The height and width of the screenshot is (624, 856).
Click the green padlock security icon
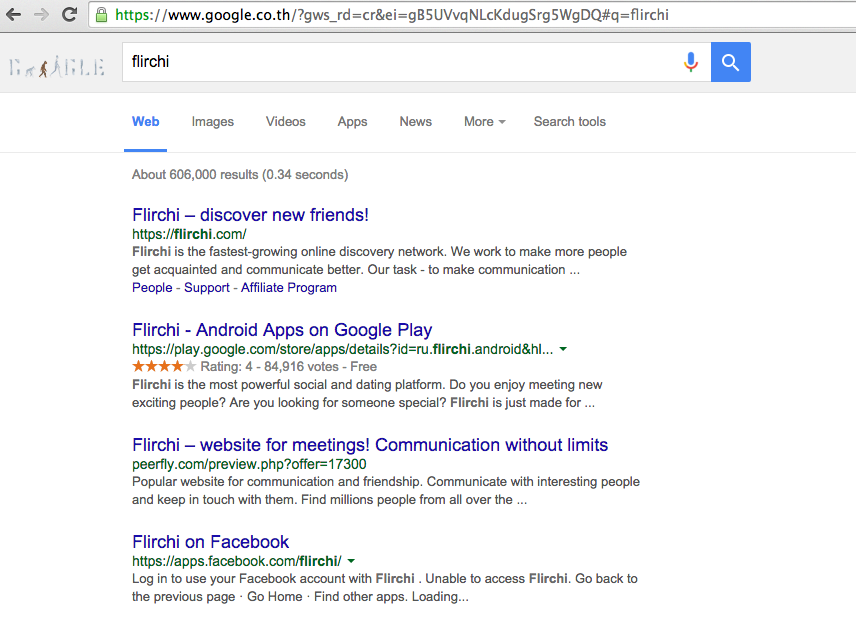[101, 15]
